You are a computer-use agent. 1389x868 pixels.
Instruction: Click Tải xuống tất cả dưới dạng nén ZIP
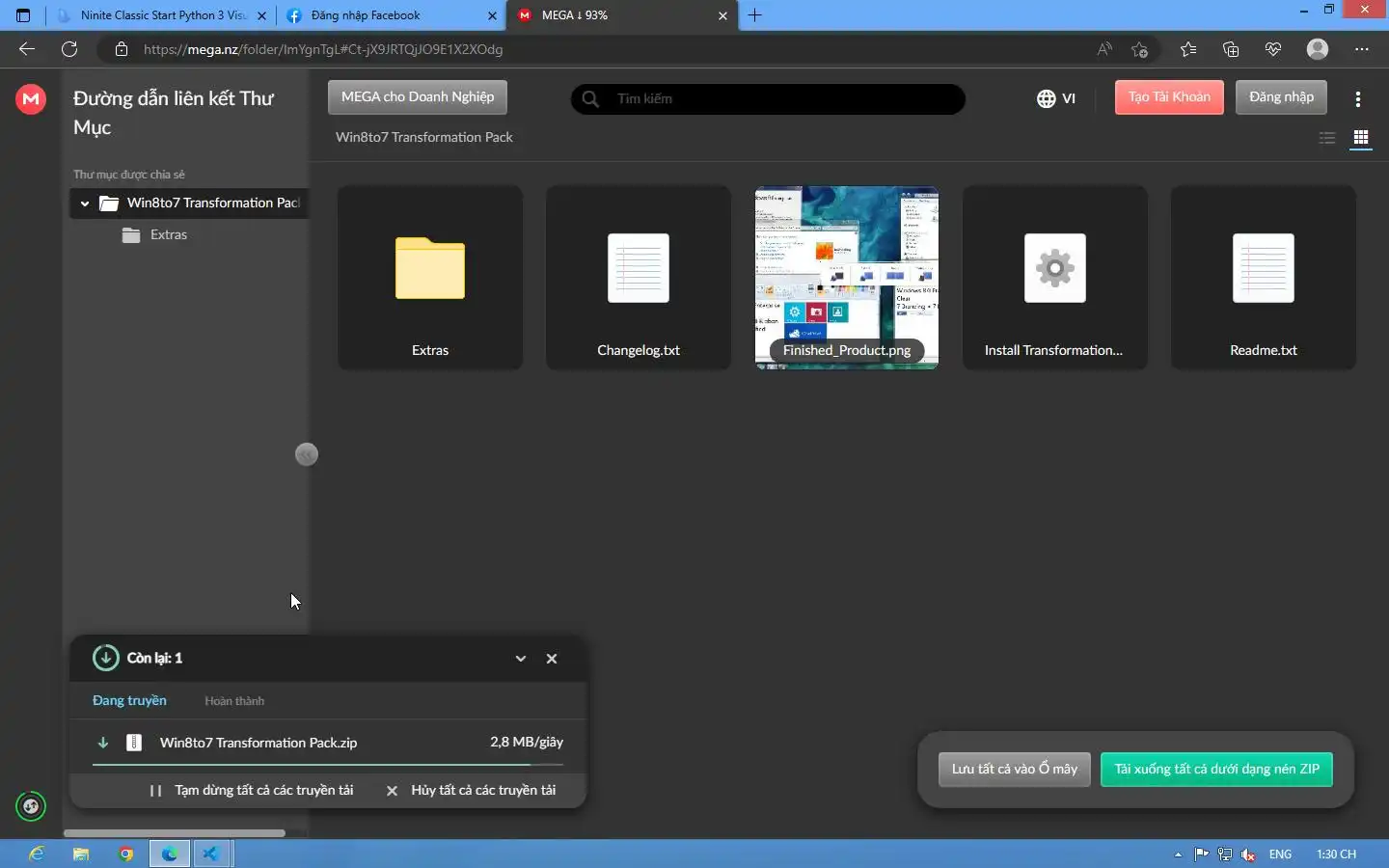(1216, 769)
